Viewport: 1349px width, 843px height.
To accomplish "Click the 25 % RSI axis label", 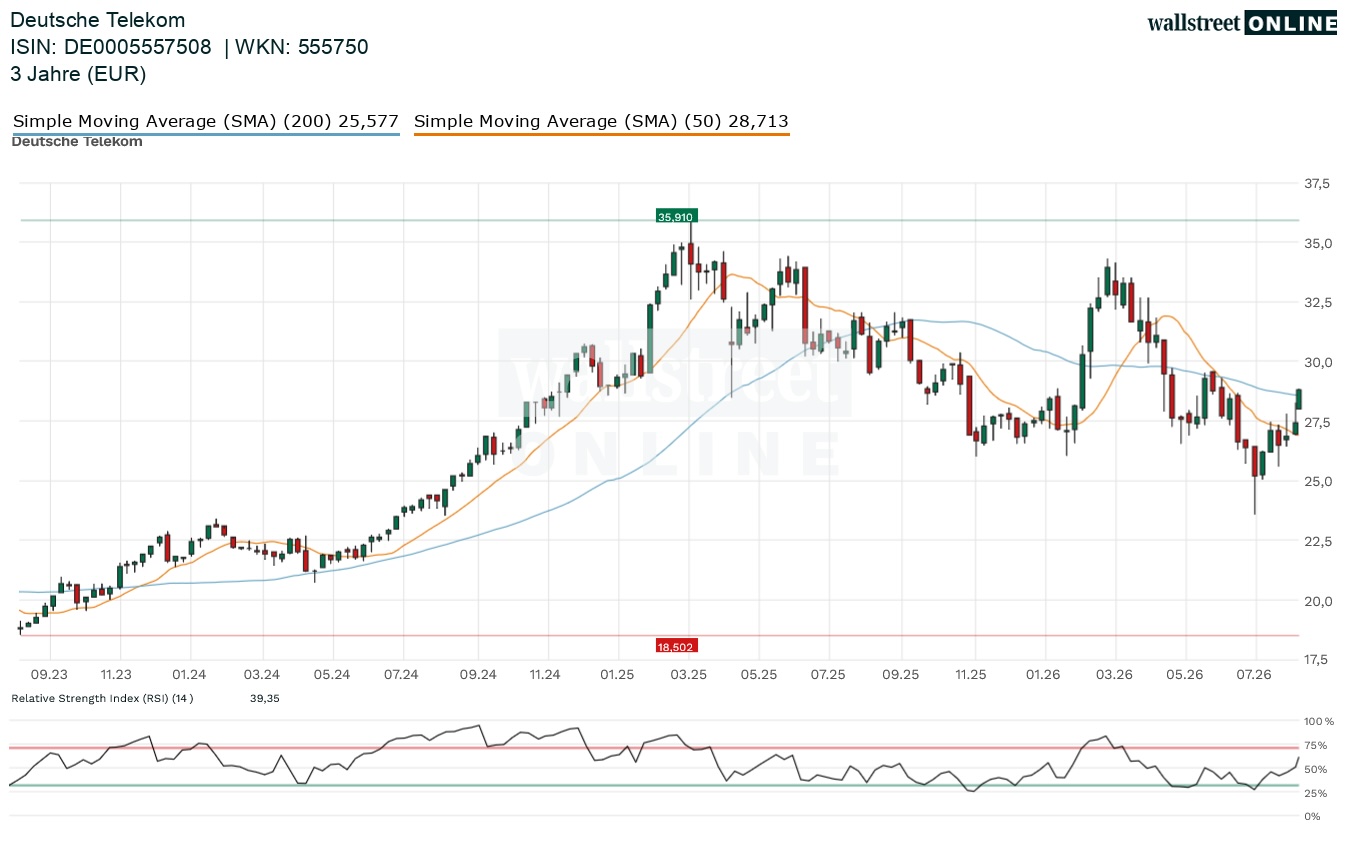I will [1316, 793].
